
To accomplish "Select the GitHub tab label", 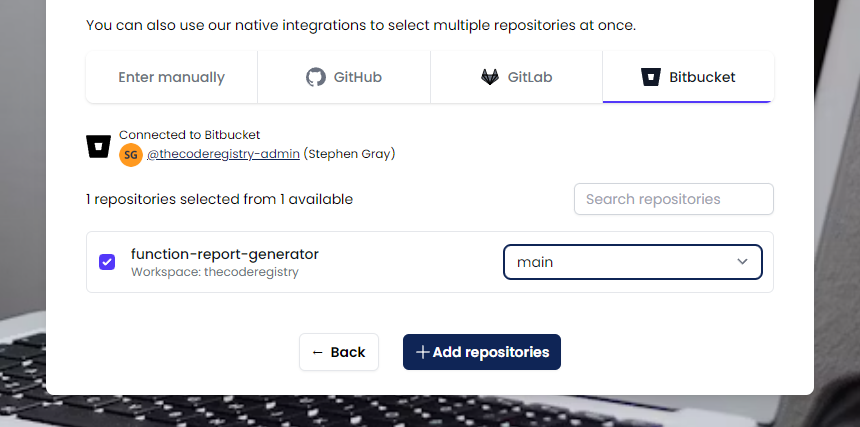I will point(358,77).
